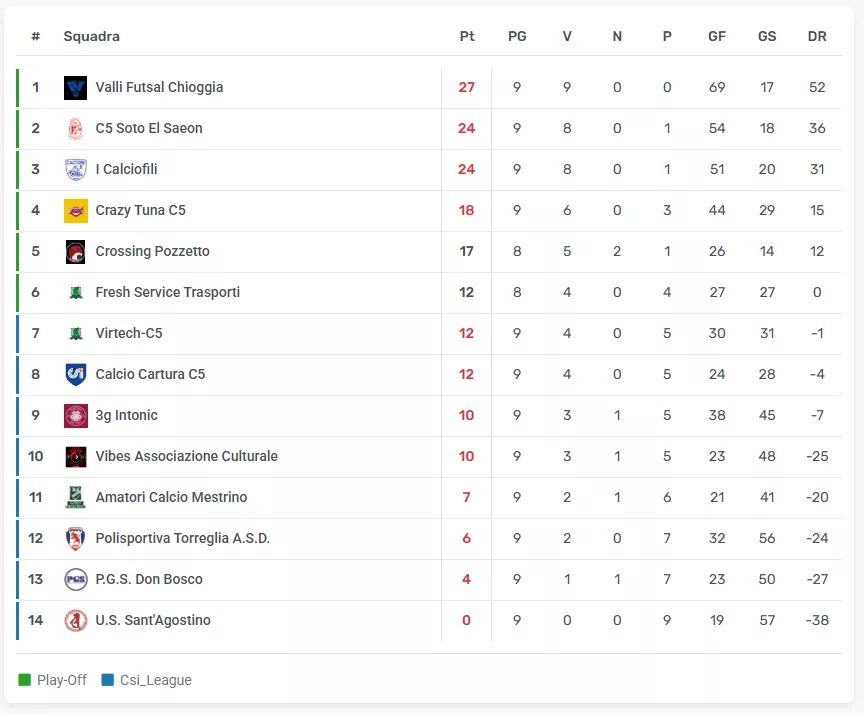Click the U.S. Sant'Agostino team logo
Viewport: 864px width, 715px height.
[76, 621]
